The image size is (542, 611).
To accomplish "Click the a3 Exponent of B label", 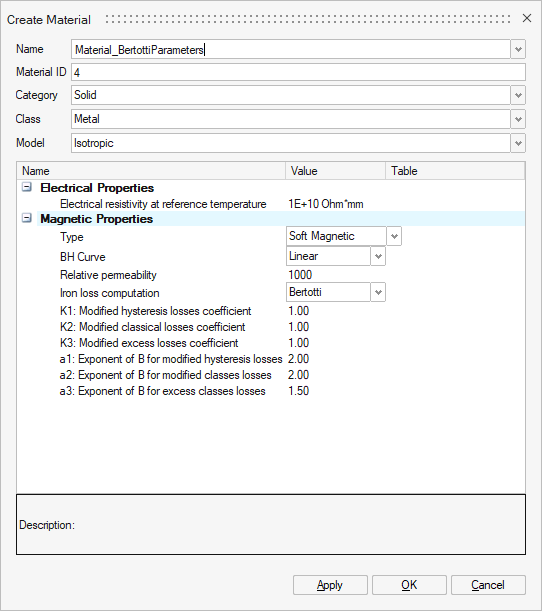I will click(x=162, y=391).
